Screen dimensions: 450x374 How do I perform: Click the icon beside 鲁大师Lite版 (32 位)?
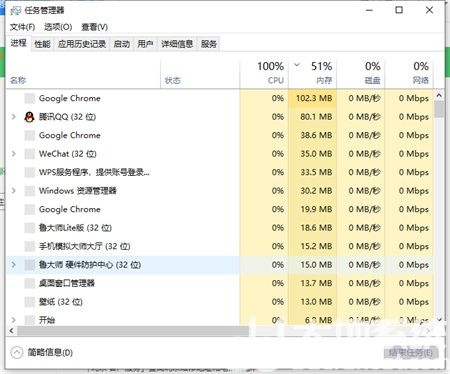(x=30, y=228)
